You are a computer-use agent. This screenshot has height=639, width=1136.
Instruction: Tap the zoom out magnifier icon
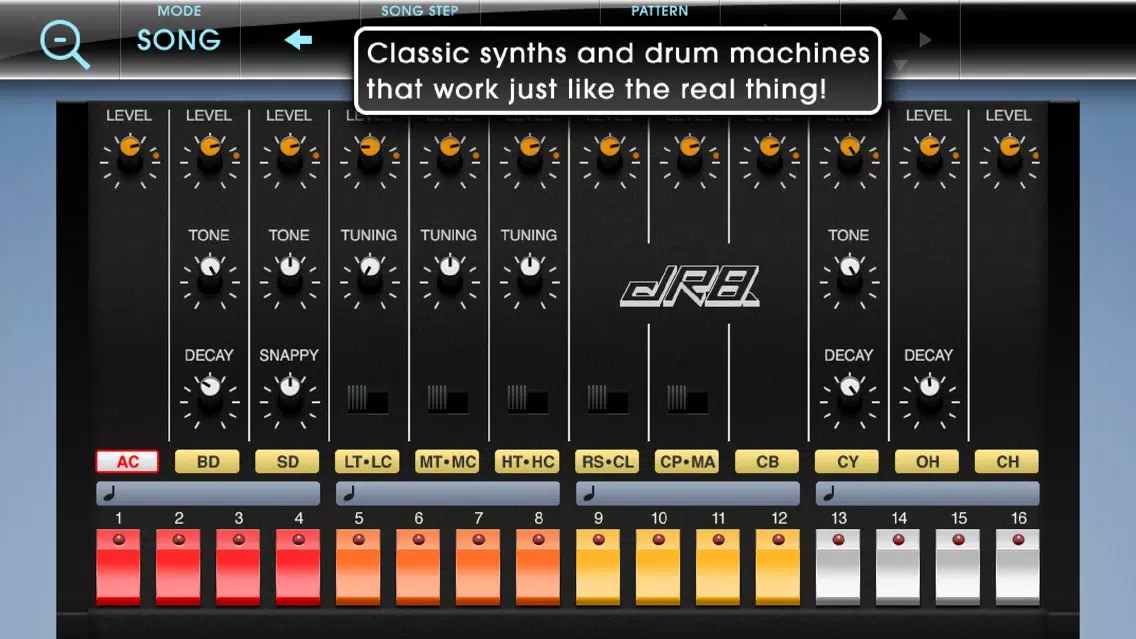64,43
